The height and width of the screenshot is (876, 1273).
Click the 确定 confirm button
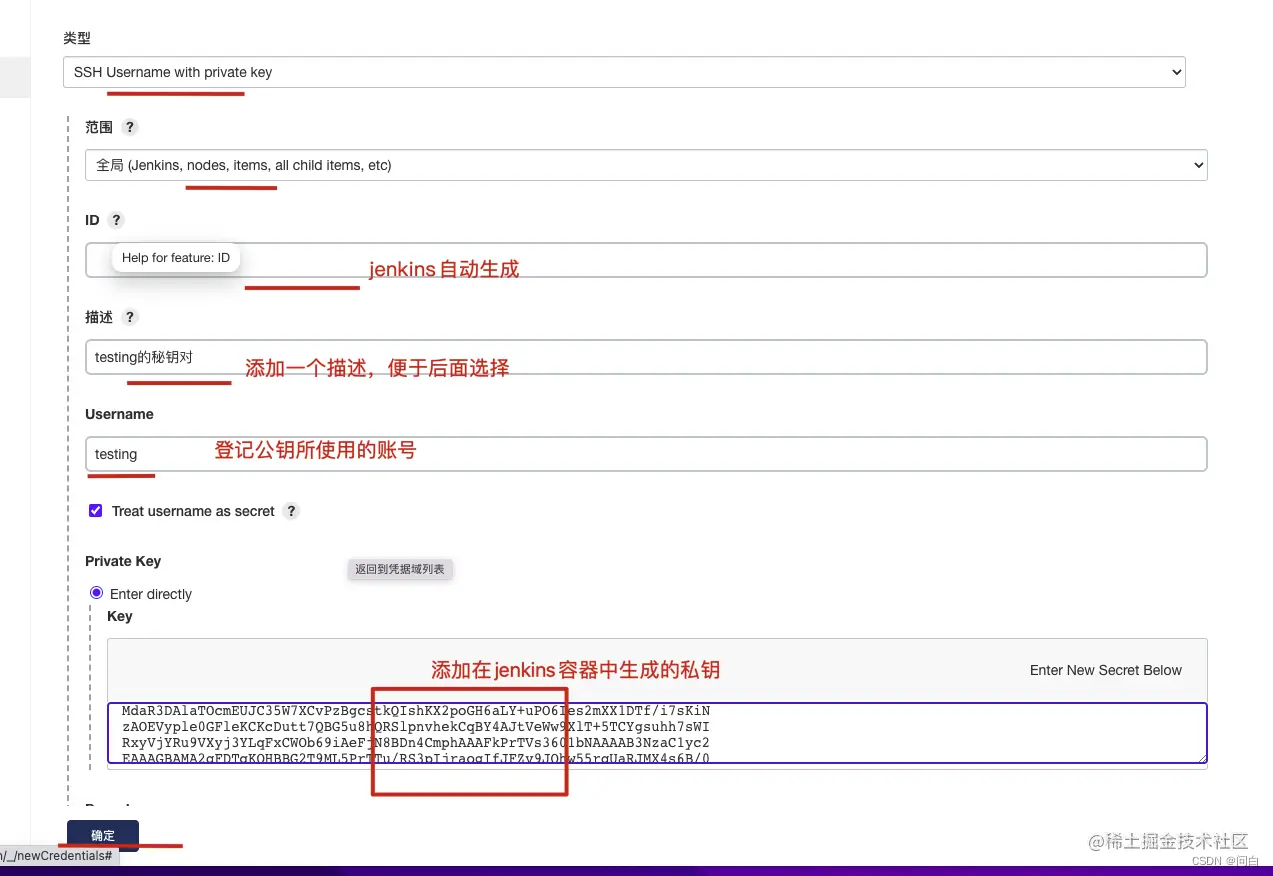[103, 836]
